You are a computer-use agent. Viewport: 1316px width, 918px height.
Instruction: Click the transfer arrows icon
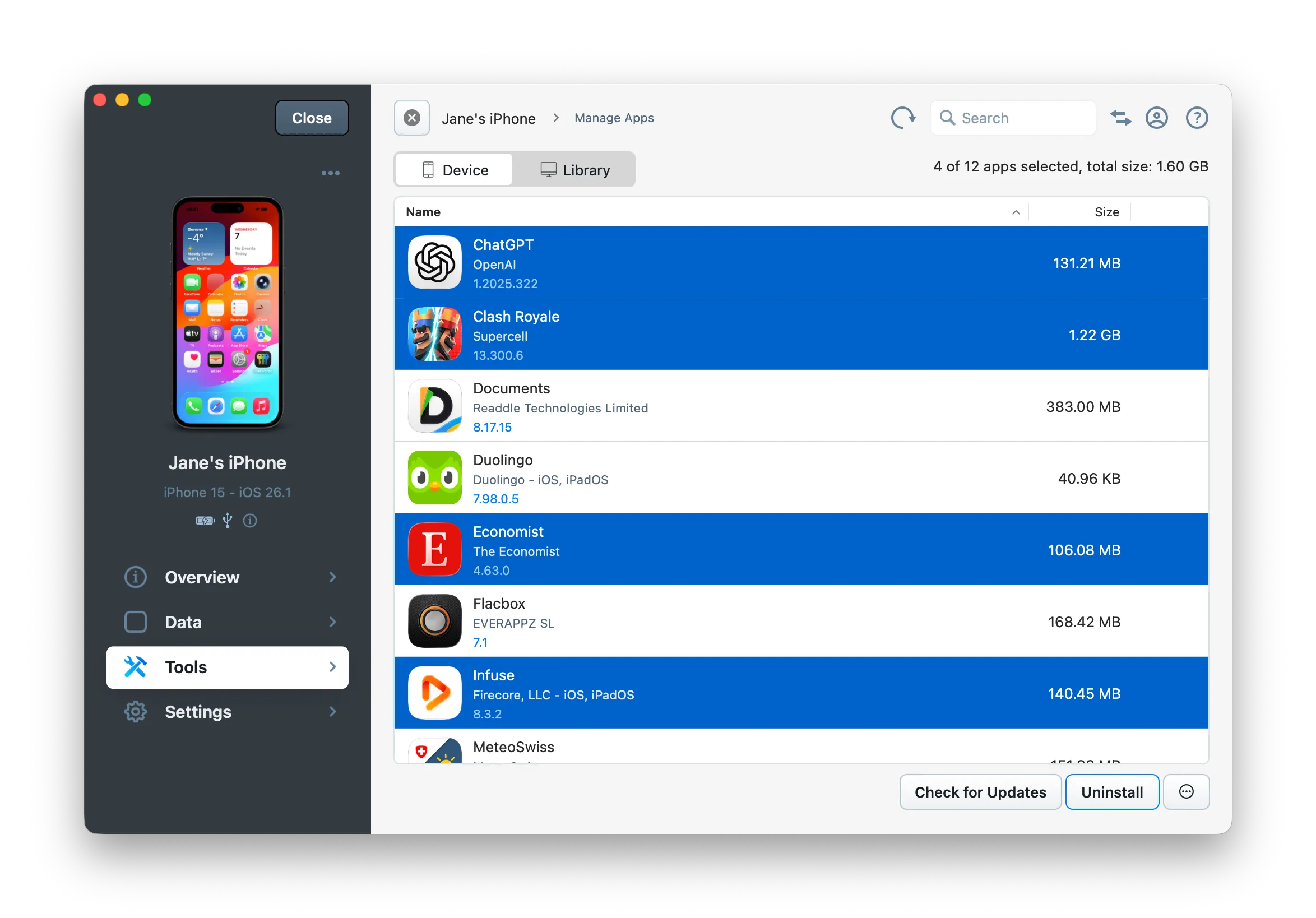[1120, 118]
